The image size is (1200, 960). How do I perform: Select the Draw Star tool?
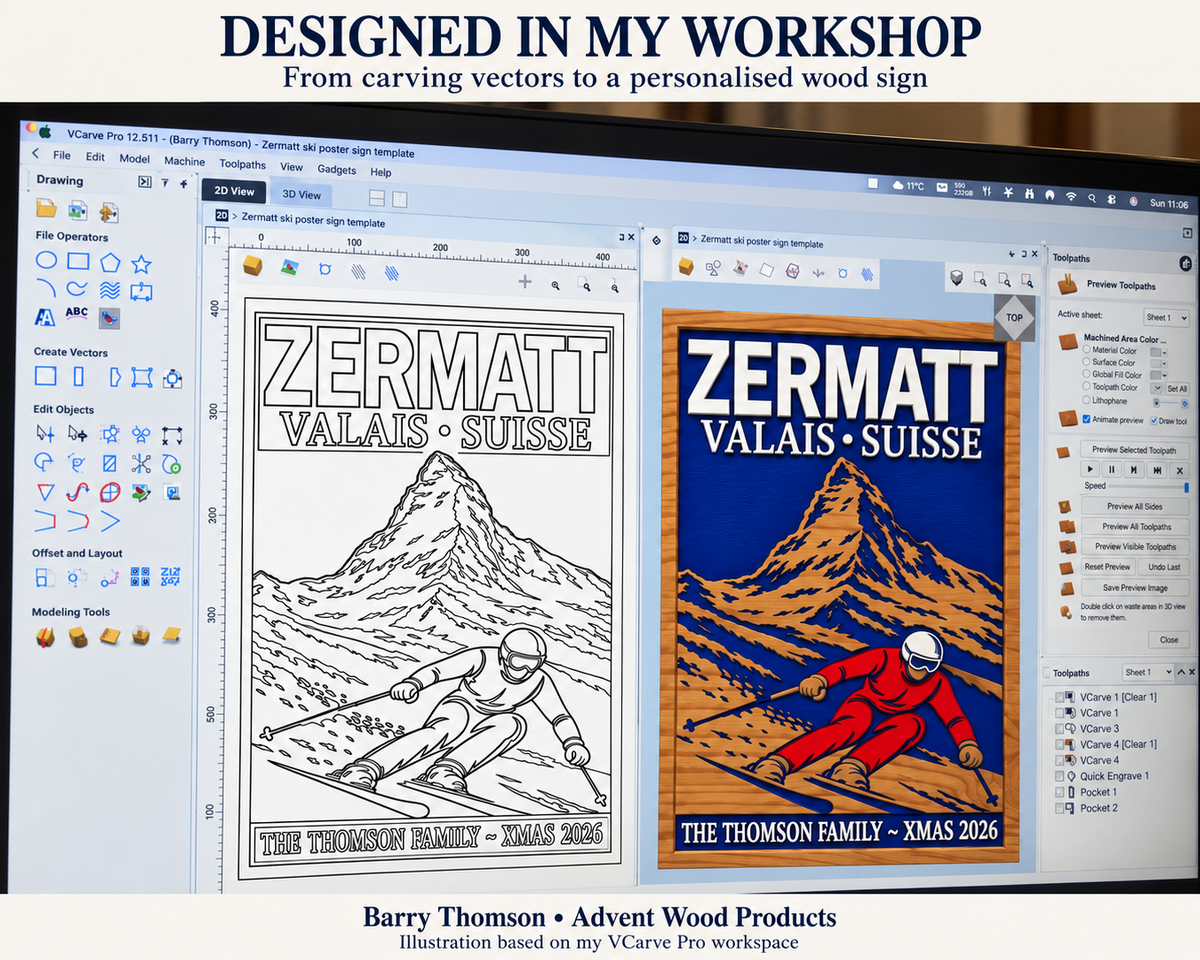coord(141,264)
